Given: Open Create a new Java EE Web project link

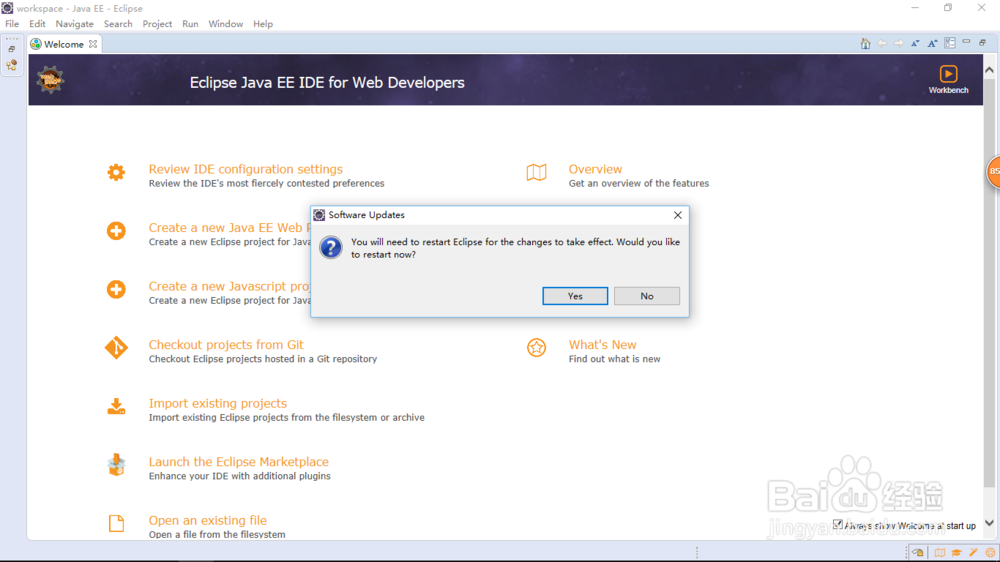Looking at the screenshot, I should pyautogui.click(x=230, y=228).
